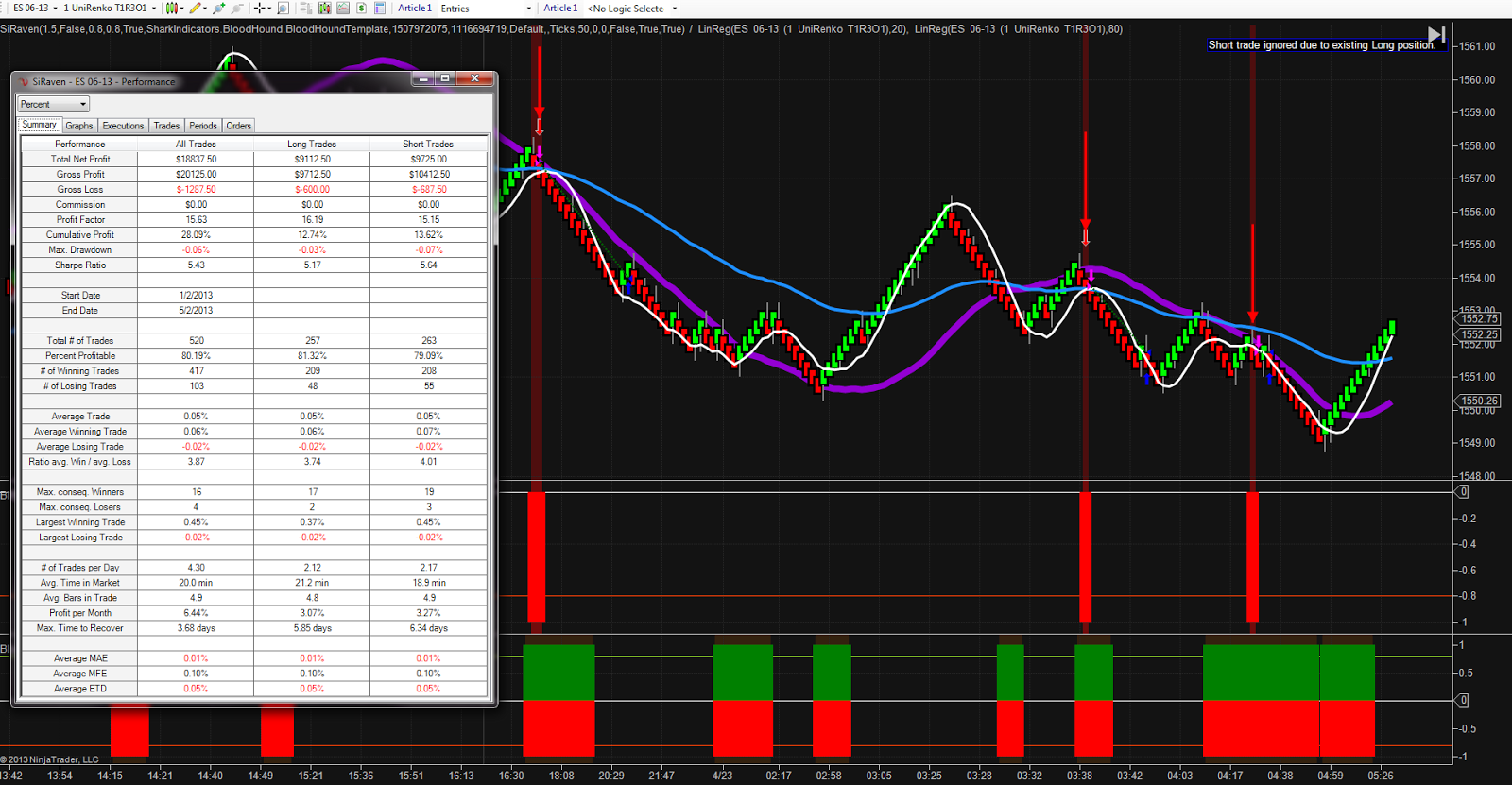
Task: Click the green dollar sign icon
Action: pos(361,8)
